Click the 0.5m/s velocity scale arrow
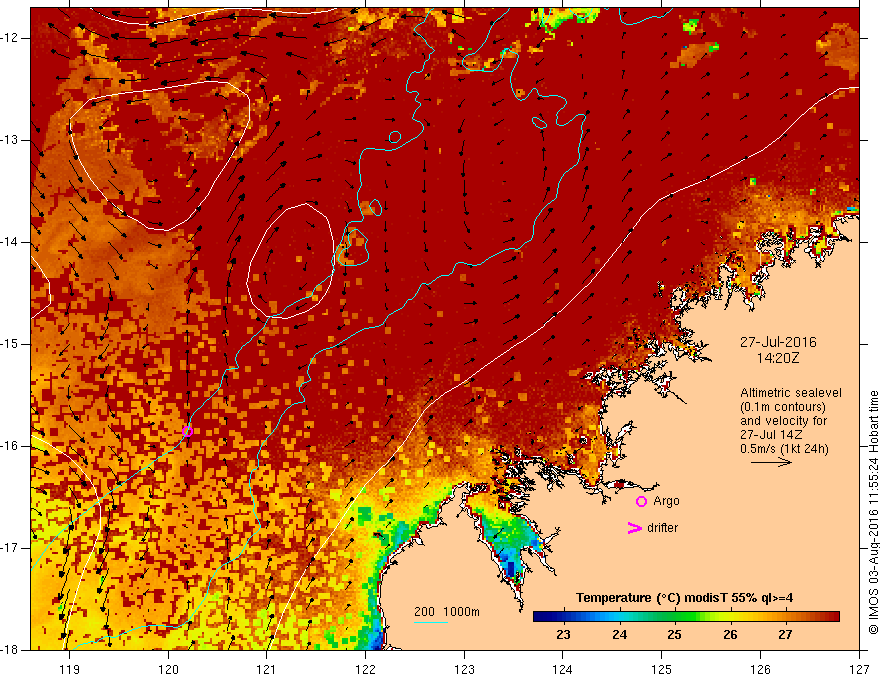Image resolution: width=880 pixels, height=680 pixels. click(771, 462)
